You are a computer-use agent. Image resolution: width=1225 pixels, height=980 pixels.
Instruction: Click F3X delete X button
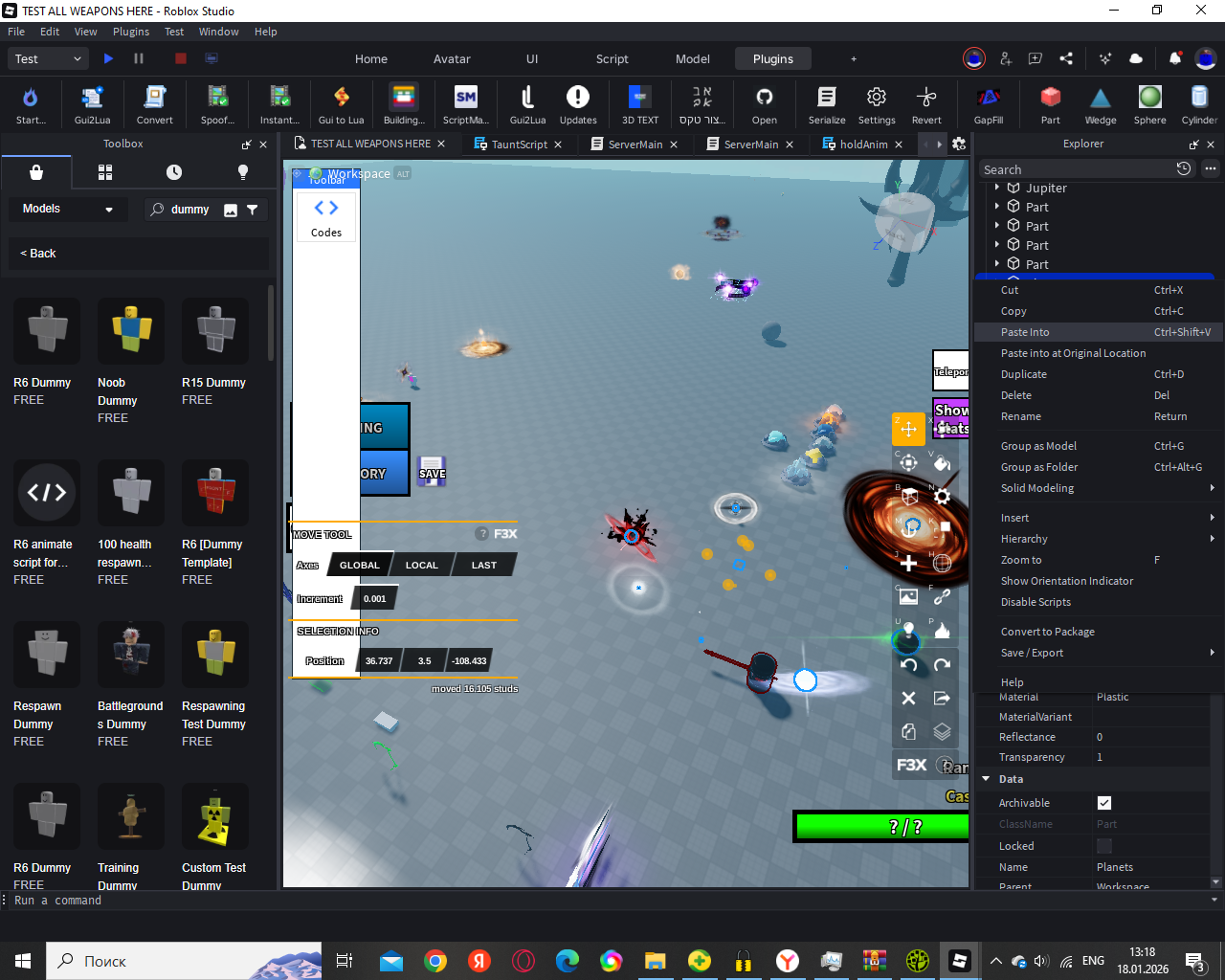(908, 699)
